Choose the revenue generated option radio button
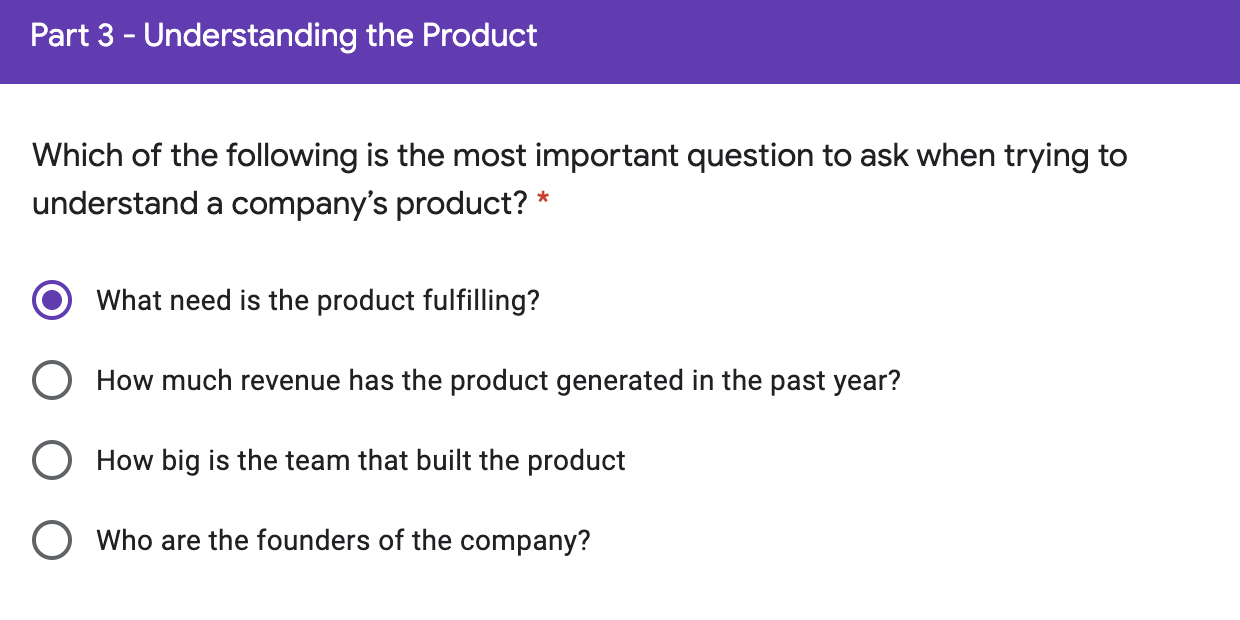This screenshot has width=1240, height=620. [x=52, y=381]
